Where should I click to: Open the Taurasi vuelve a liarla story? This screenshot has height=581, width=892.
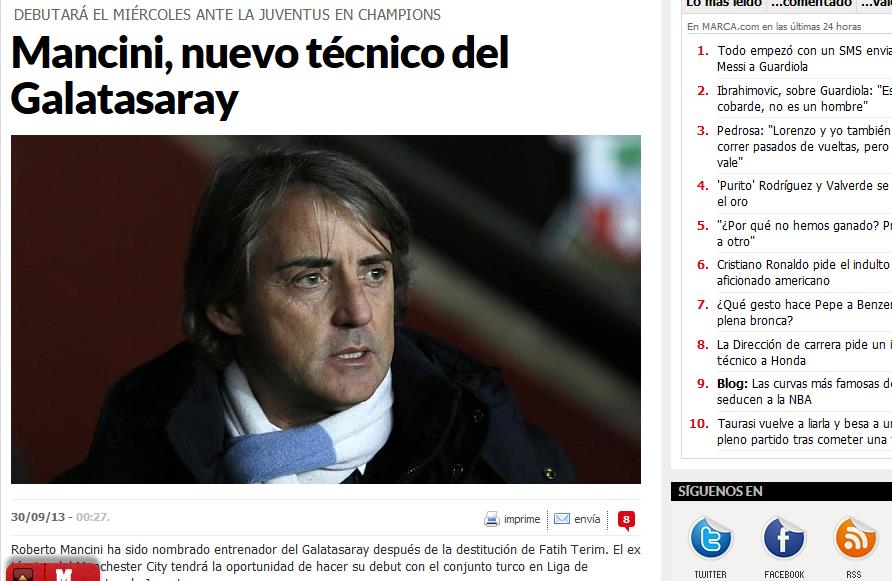click(804, 431)
